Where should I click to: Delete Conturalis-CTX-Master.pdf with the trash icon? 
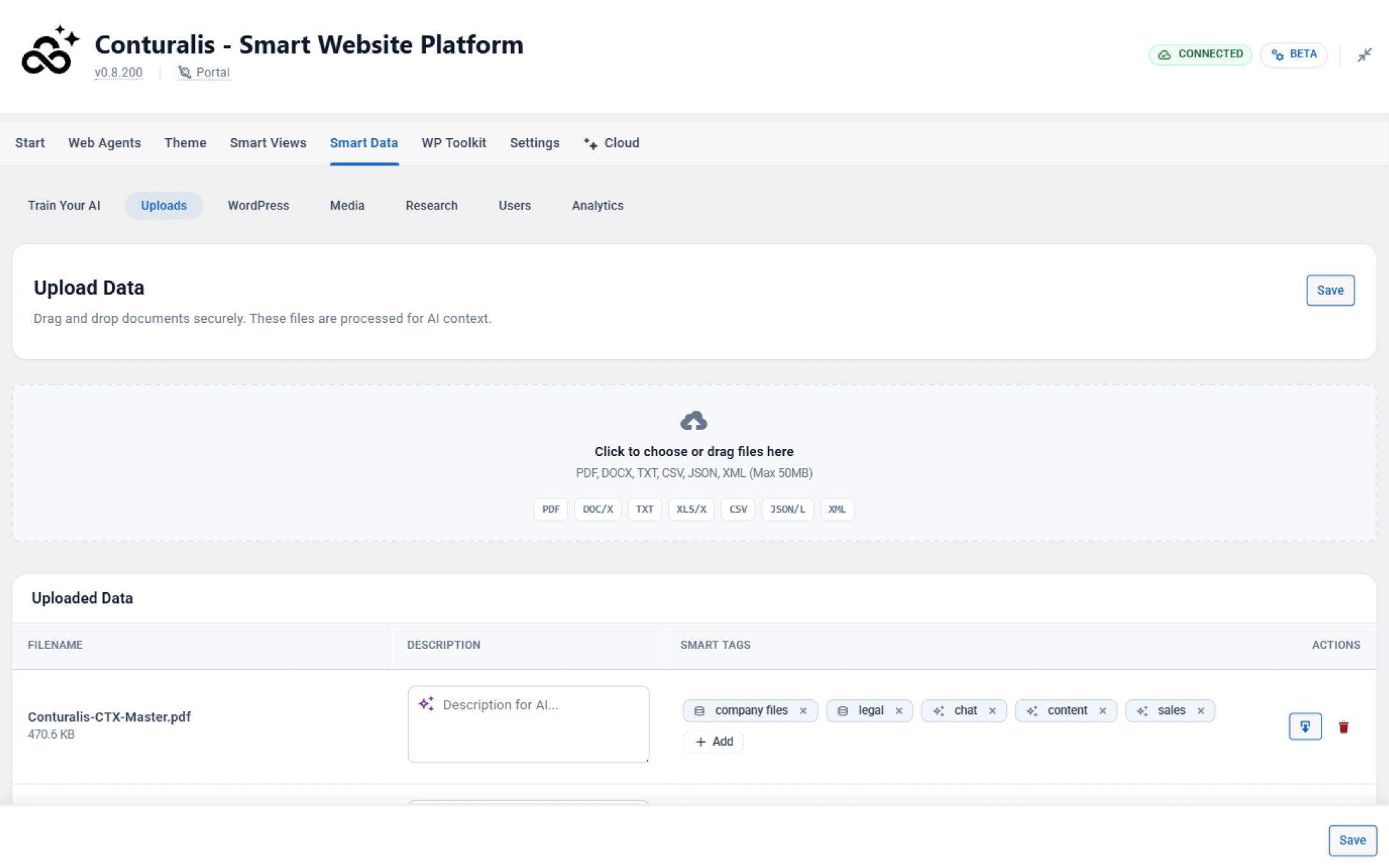1344,727
